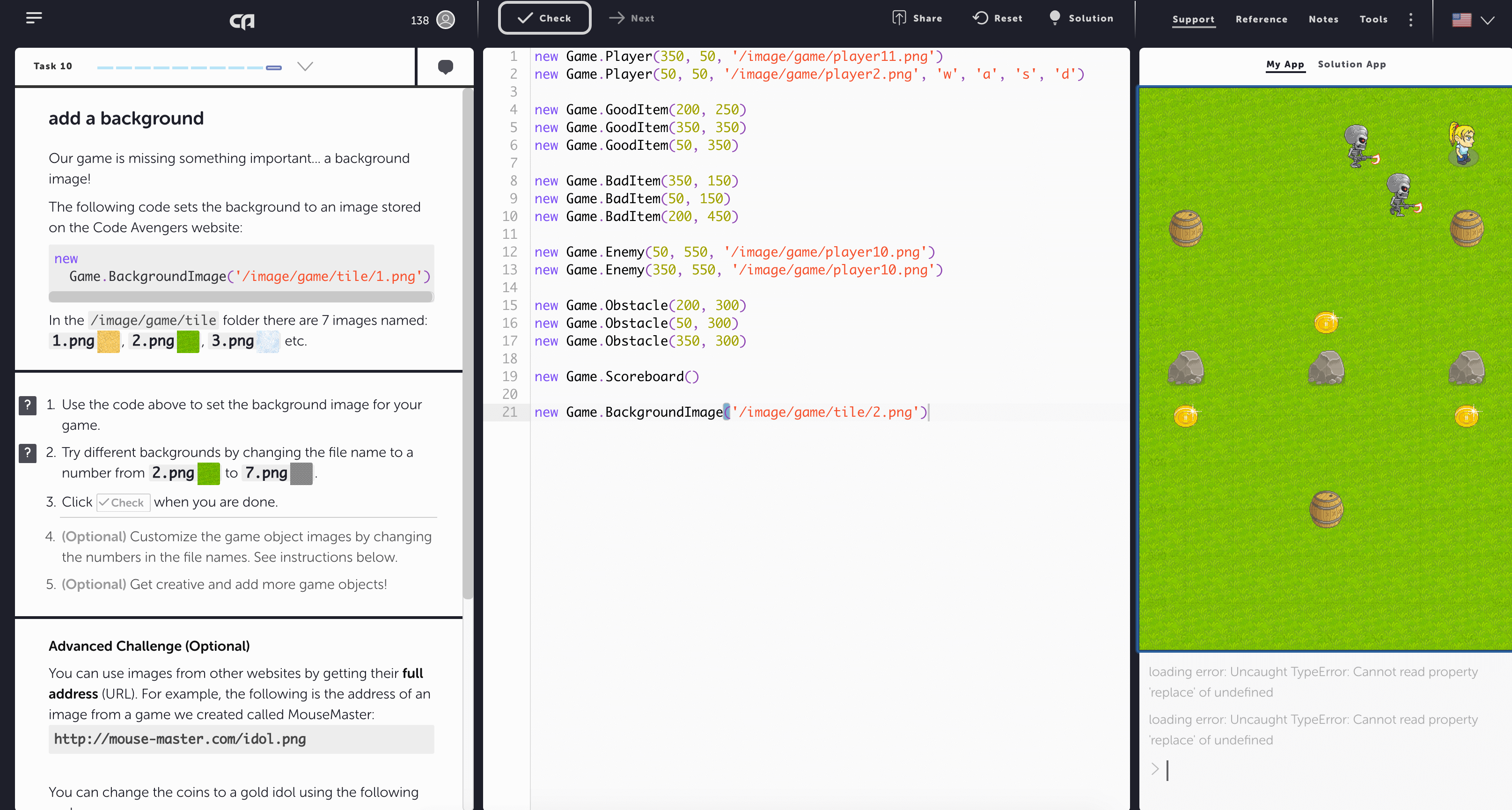This screenshot has height=810, width=1512.
Task: Open the chat bubble comments icon
Action: 446,66
